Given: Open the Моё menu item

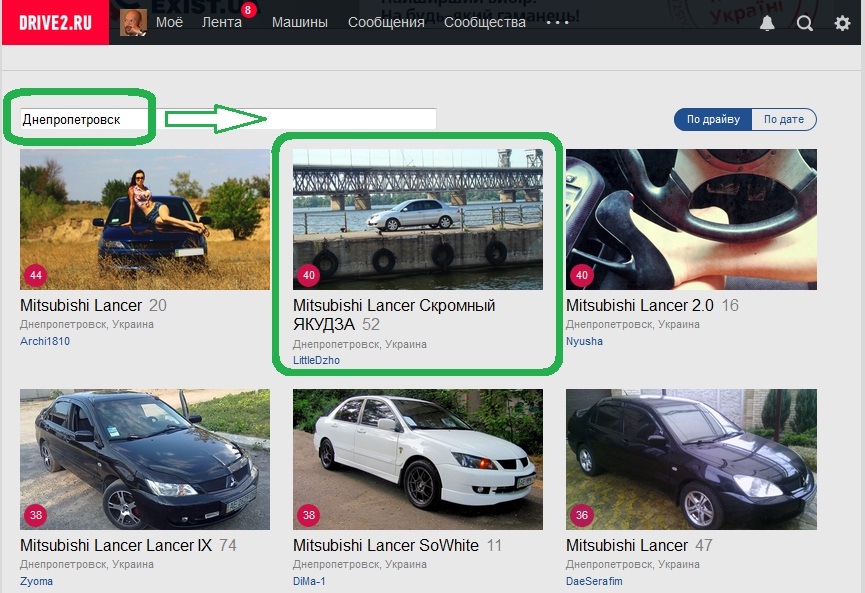Looking at the screenshot, I should click(x=169, y=23).
